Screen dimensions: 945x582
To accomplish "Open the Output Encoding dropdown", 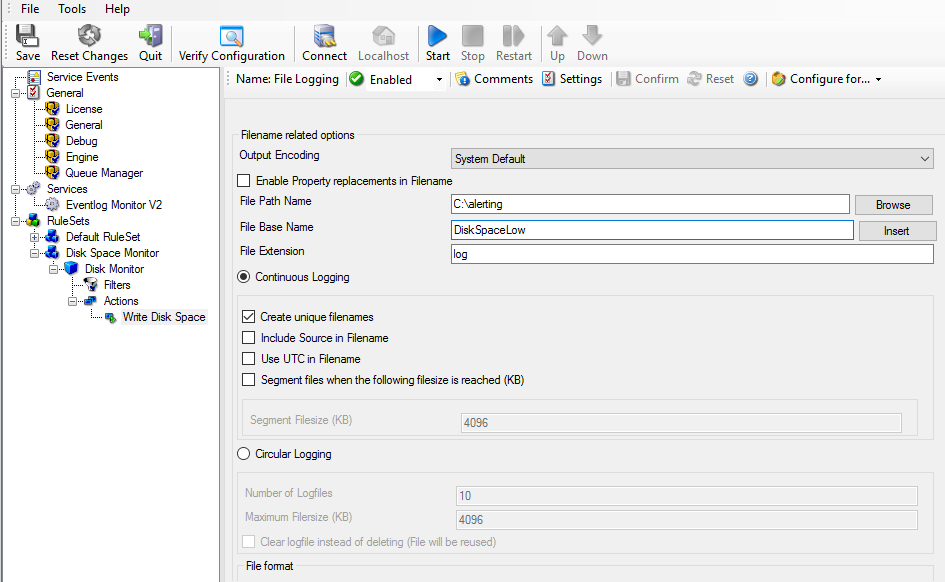I will 691,159.
